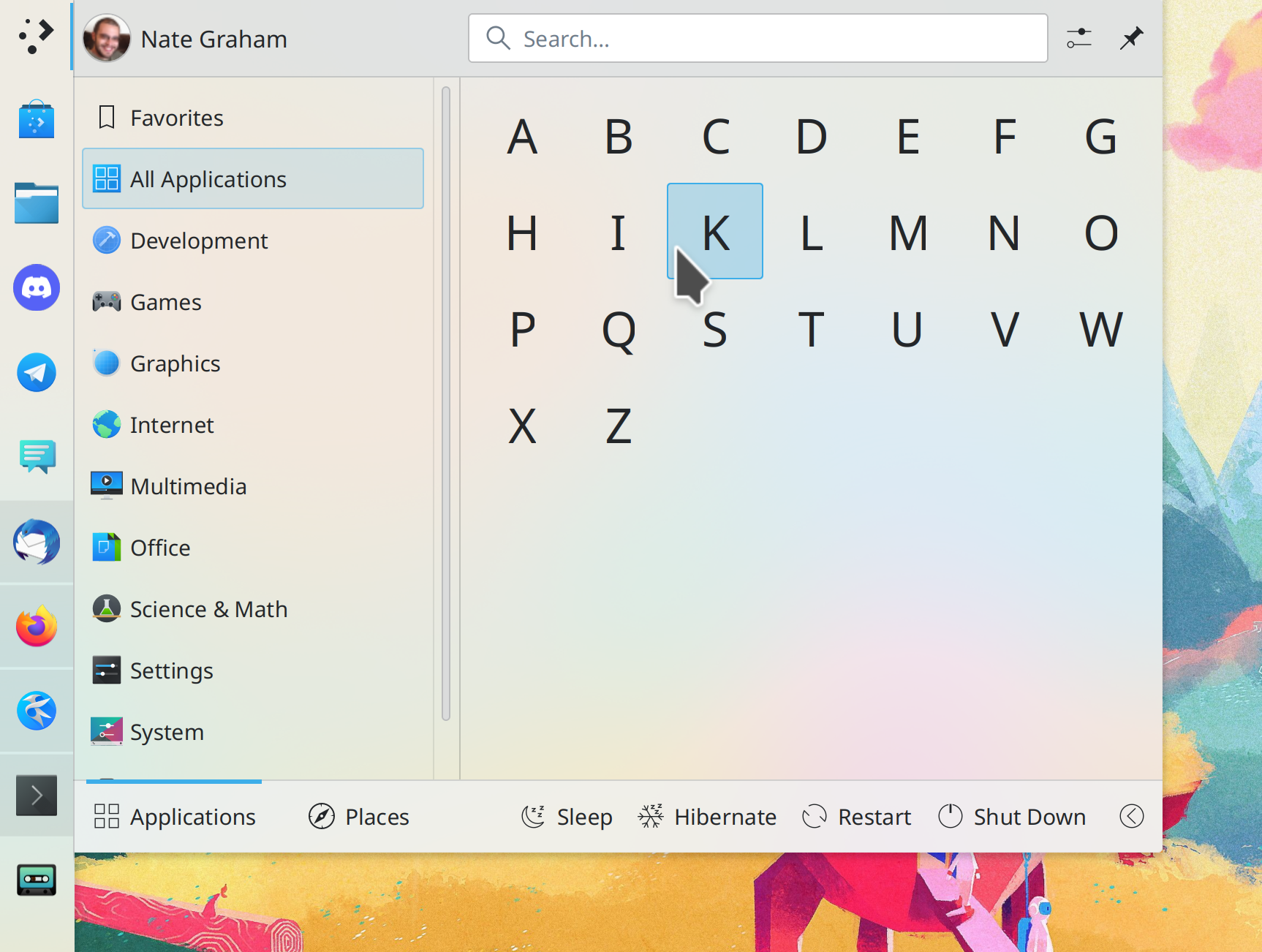The width and height of the screenshot is (1262, 952).
Task: Launch Telegram from the side panel
Action: click(37, 372)
